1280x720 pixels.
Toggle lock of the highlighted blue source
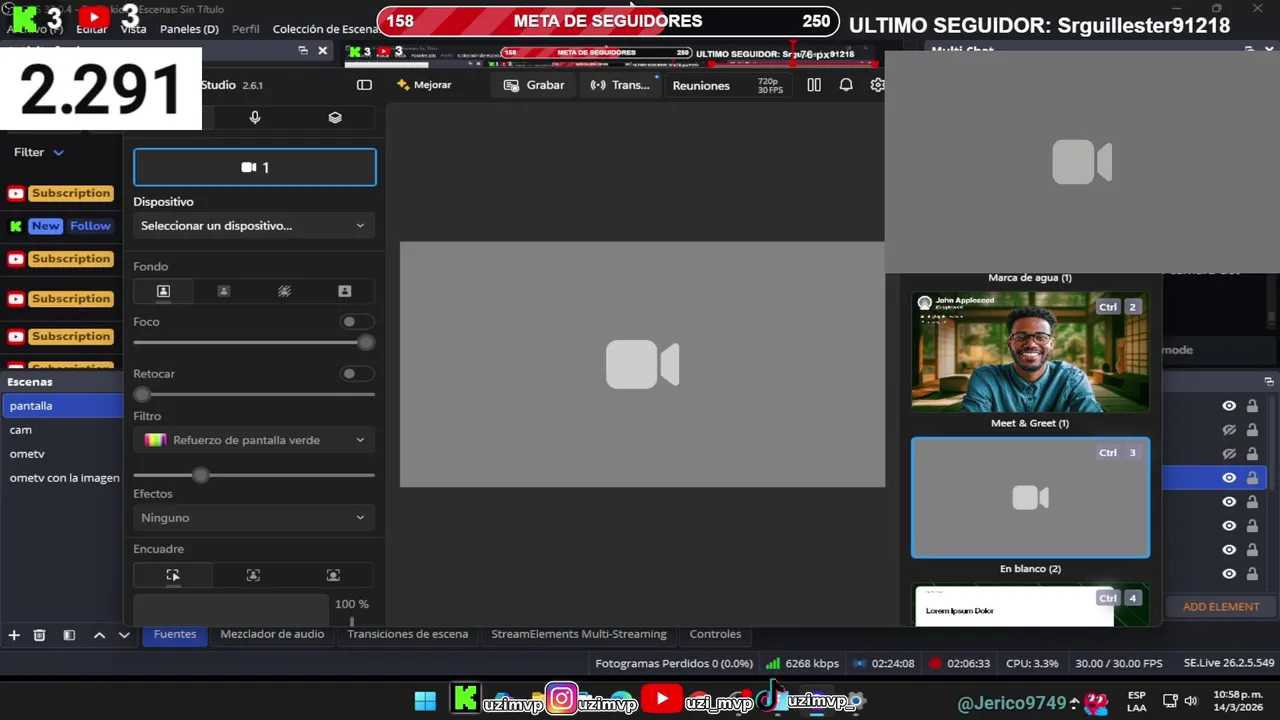point(1252,478)
